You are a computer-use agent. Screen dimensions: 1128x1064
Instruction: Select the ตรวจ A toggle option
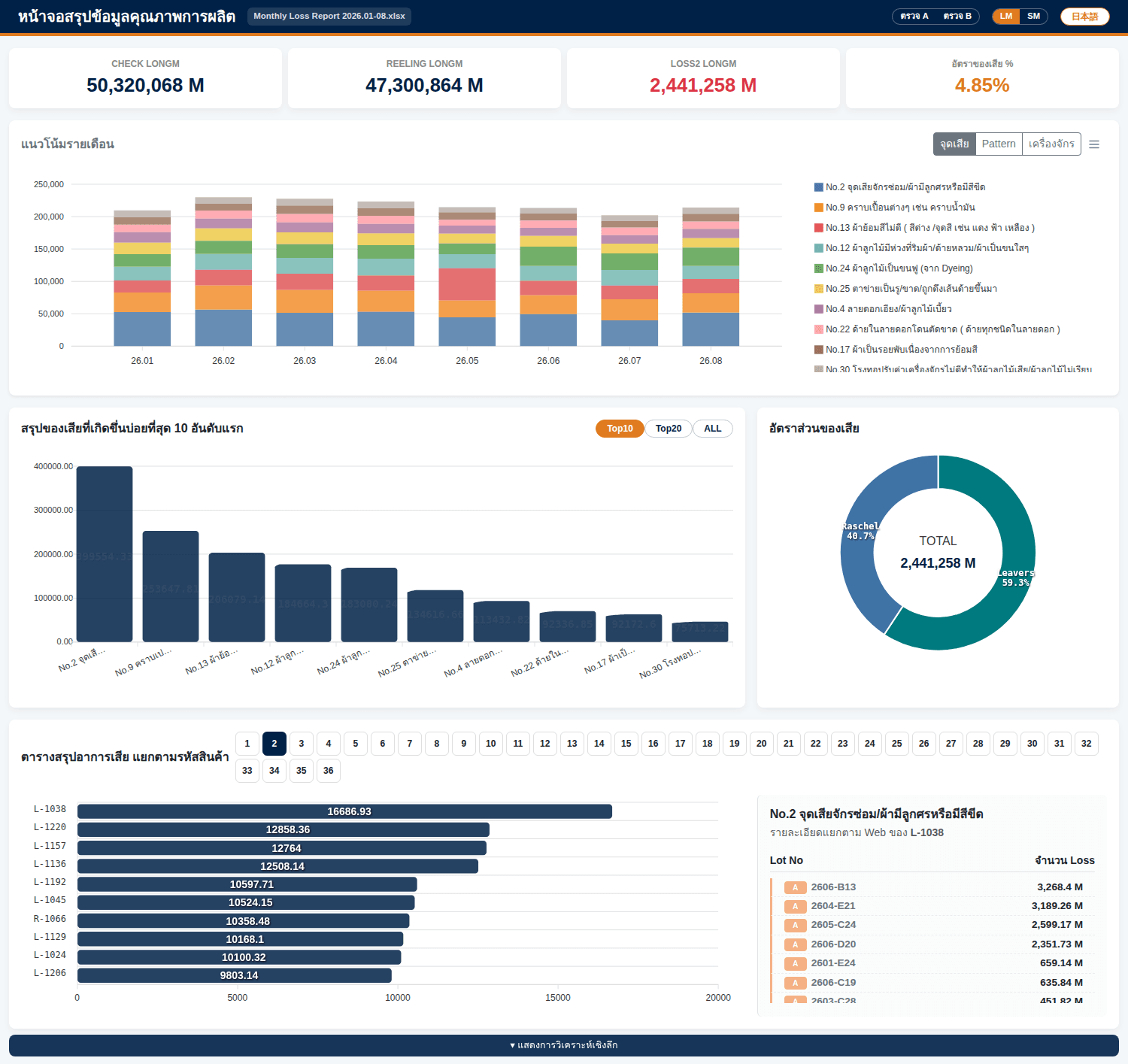pos(914,16)
